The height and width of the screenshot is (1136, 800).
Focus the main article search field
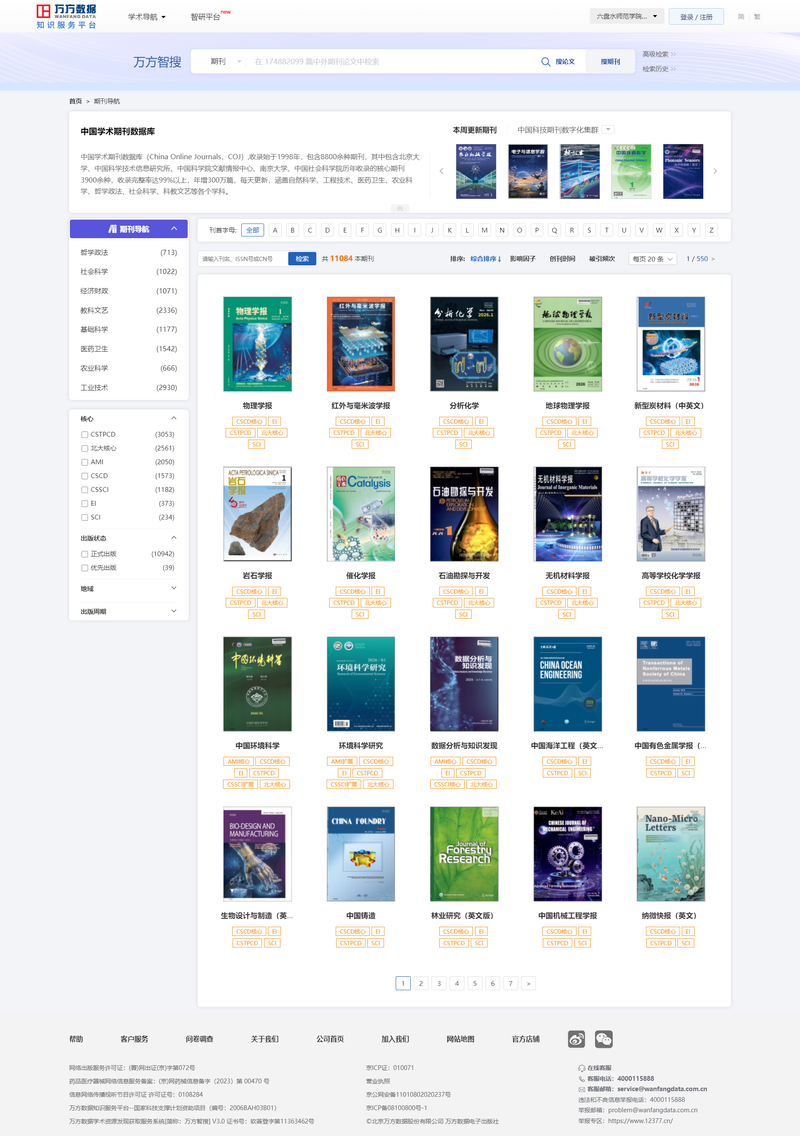coord(391,62)
